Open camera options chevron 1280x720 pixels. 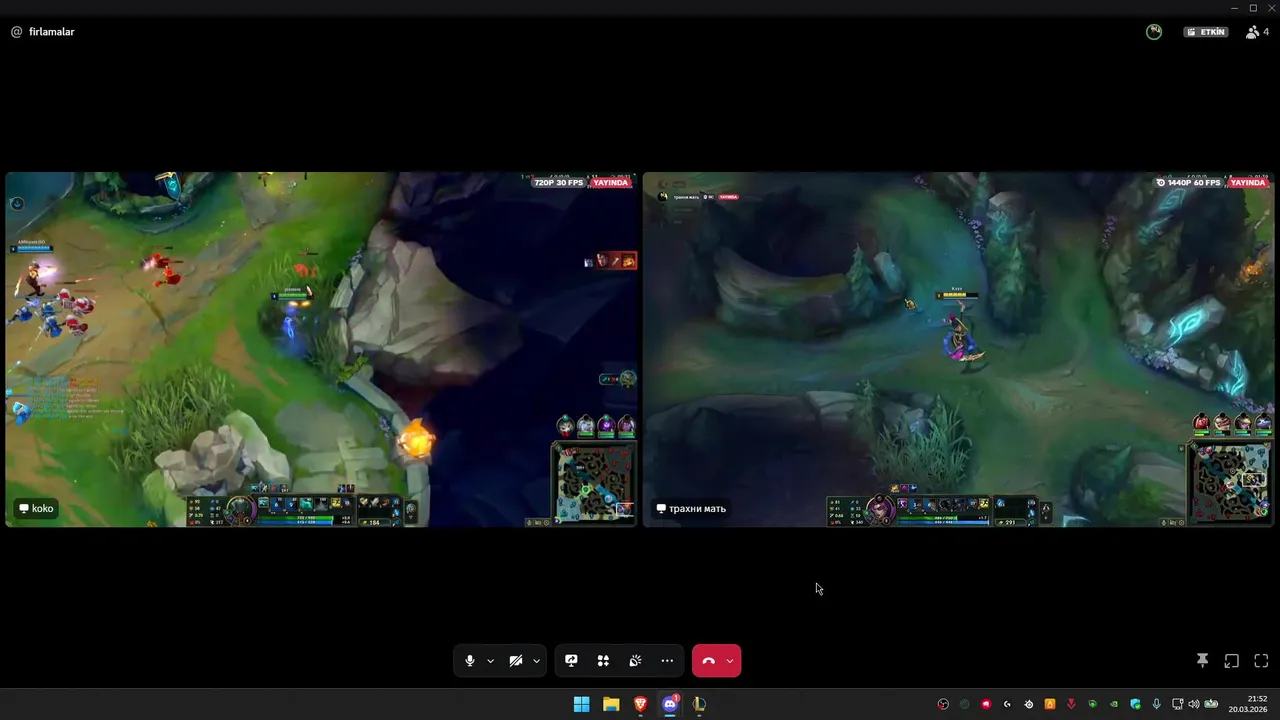click(x=536, y=661)
